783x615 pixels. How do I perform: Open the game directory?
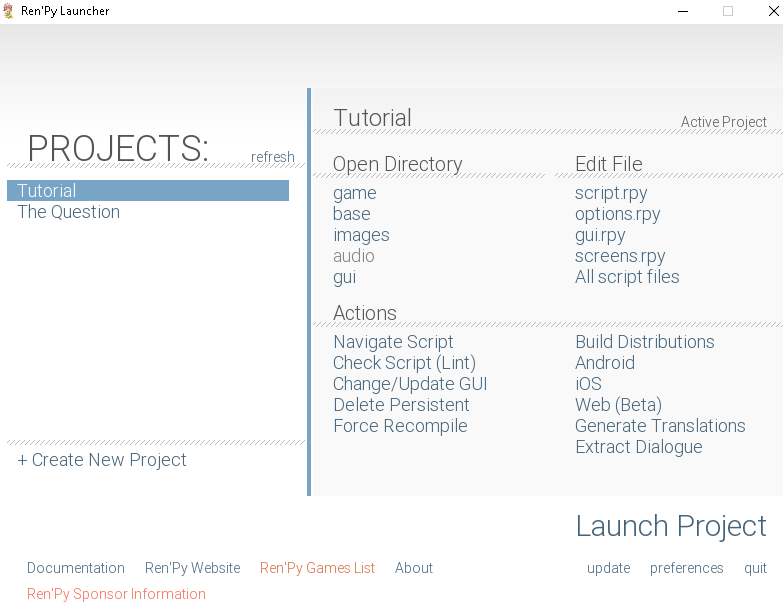click(355, 194)
